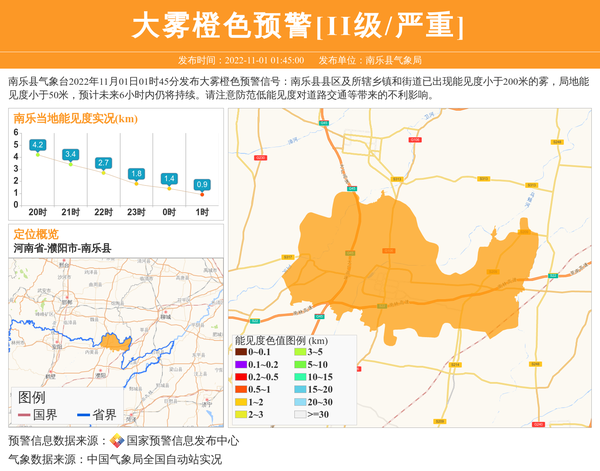Click the orange county shape on overview map
This screenshot has height=471, width=600.
[119, 342]
